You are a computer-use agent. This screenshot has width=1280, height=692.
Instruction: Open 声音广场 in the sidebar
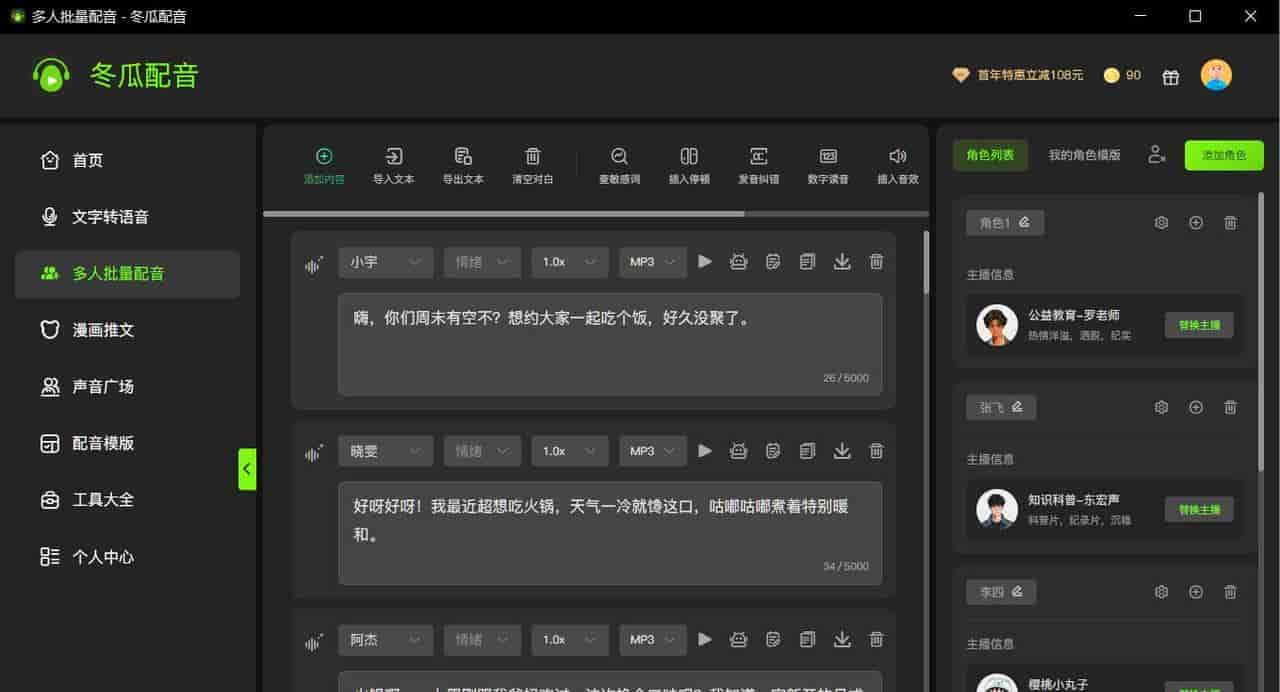click(x=127, y=386)
